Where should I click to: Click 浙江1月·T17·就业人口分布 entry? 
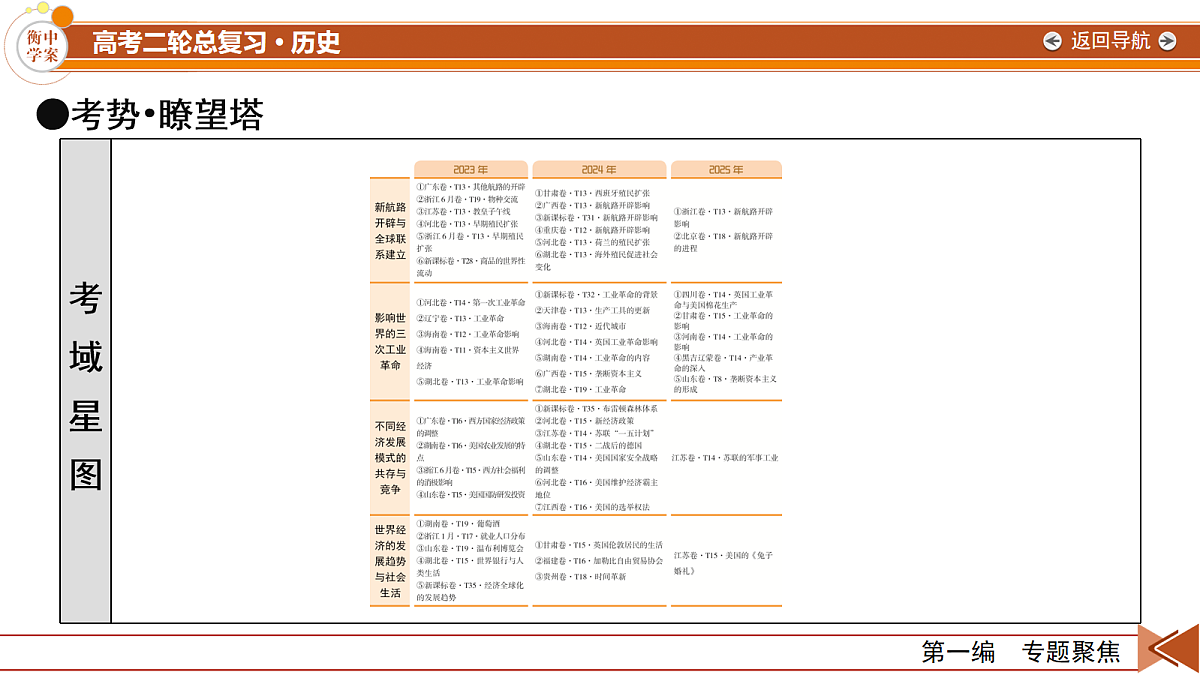coord(470,536)
